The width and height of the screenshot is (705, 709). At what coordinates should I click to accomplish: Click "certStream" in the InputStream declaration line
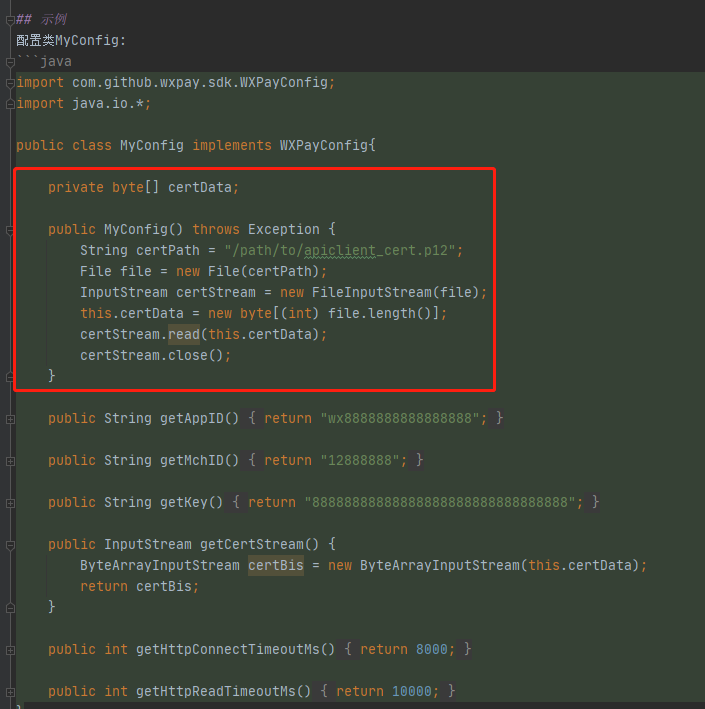[x=216, y=292]
